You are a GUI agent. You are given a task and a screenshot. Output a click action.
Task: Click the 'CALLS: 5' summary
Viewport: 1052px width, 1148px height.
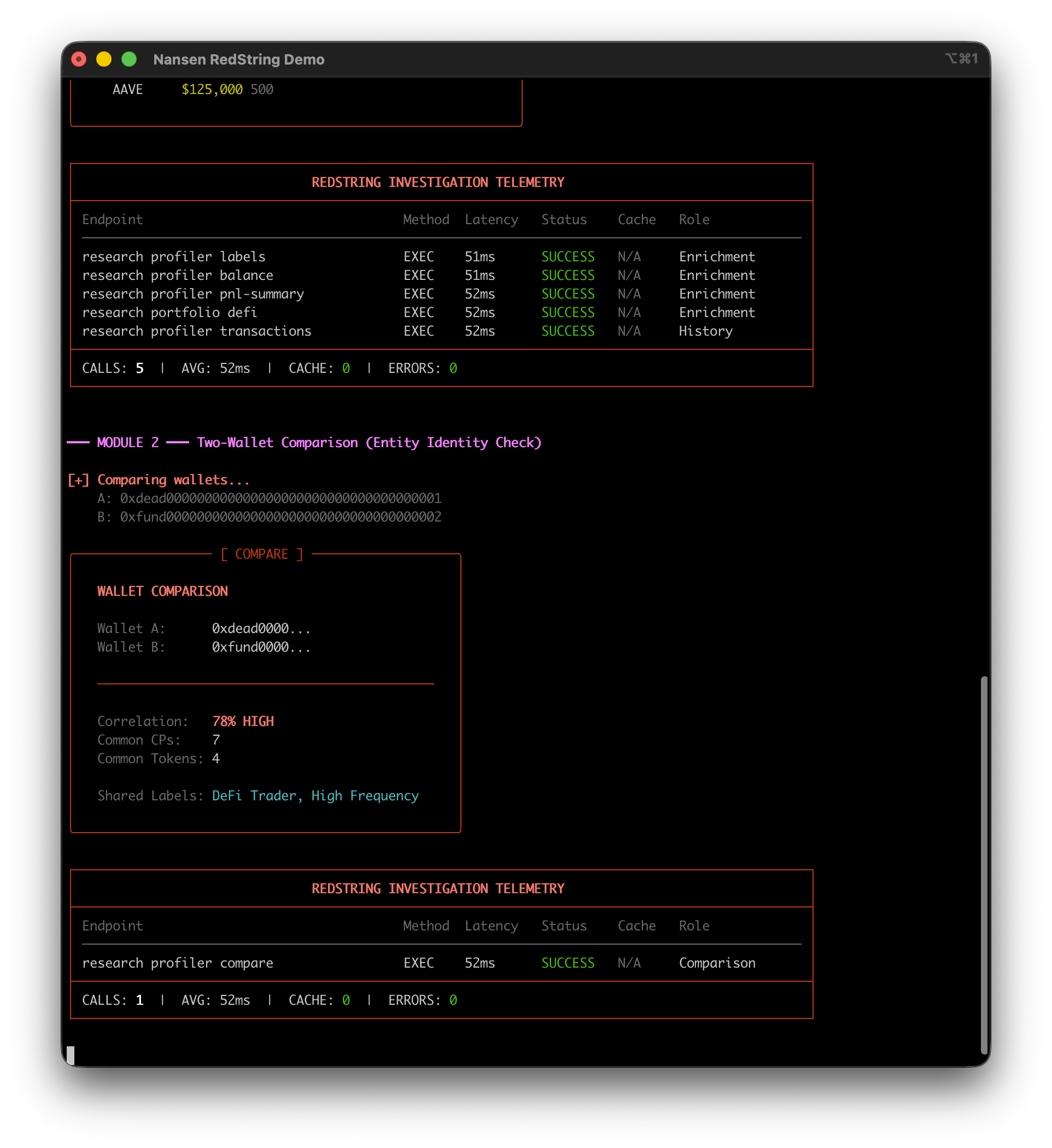tap(113, 368)
